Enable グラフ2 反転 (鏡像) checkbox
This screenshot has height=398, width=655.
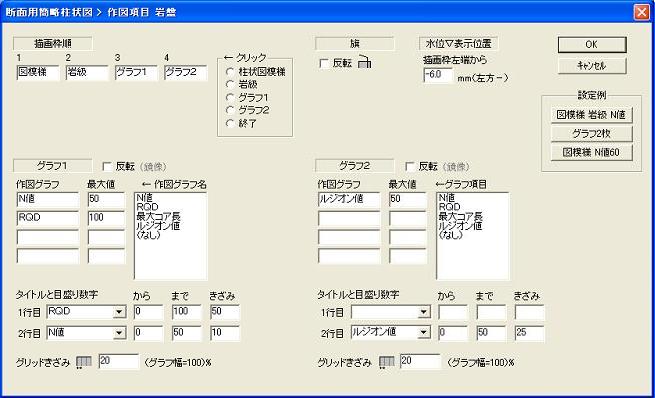[410, 167]
